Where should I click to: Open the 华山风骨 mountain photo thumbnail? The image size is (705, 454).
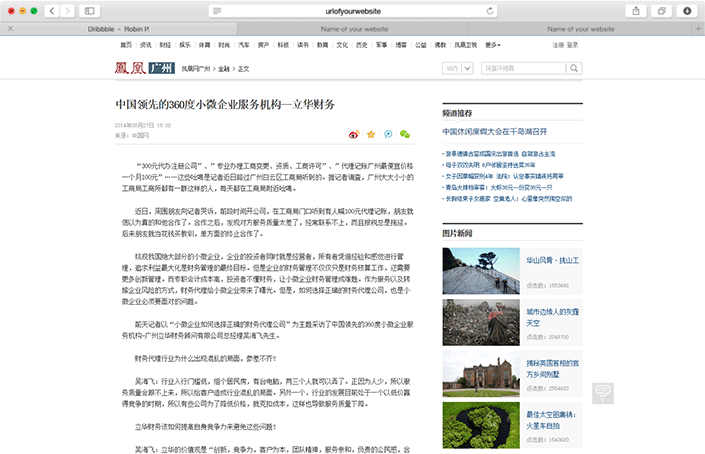(x=480, y=271)
